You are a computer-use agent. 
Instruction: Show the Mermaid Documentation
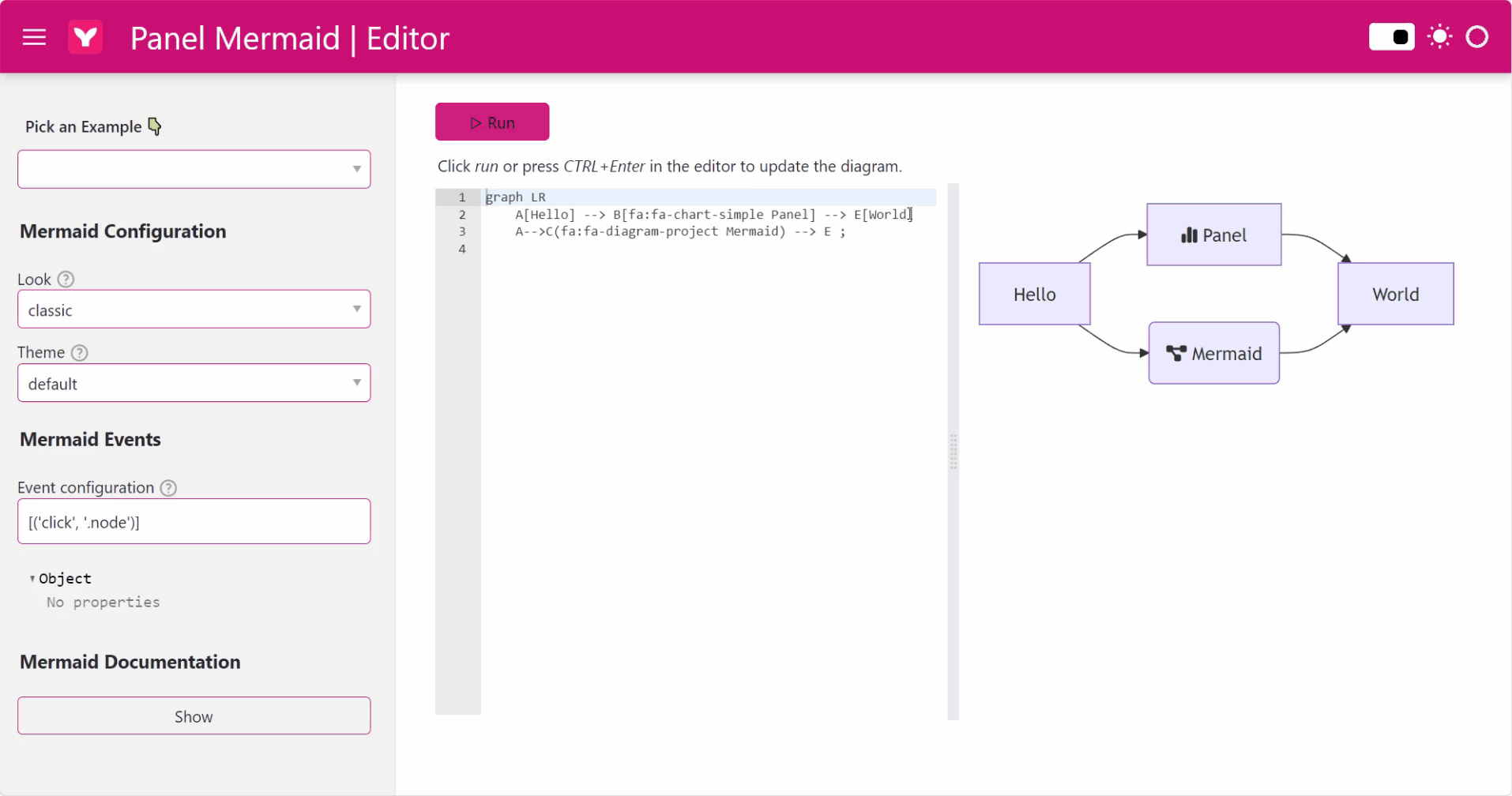(x=193, y=715)
